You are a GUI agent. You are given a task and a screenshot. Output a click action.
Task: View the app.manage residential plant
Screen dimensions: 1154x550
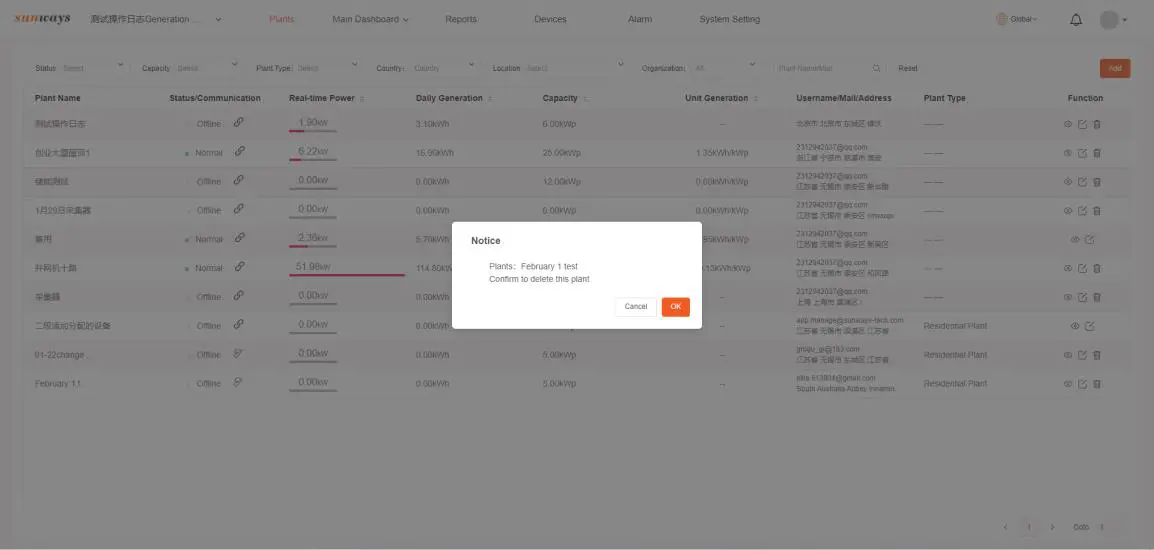[1075, 326]
